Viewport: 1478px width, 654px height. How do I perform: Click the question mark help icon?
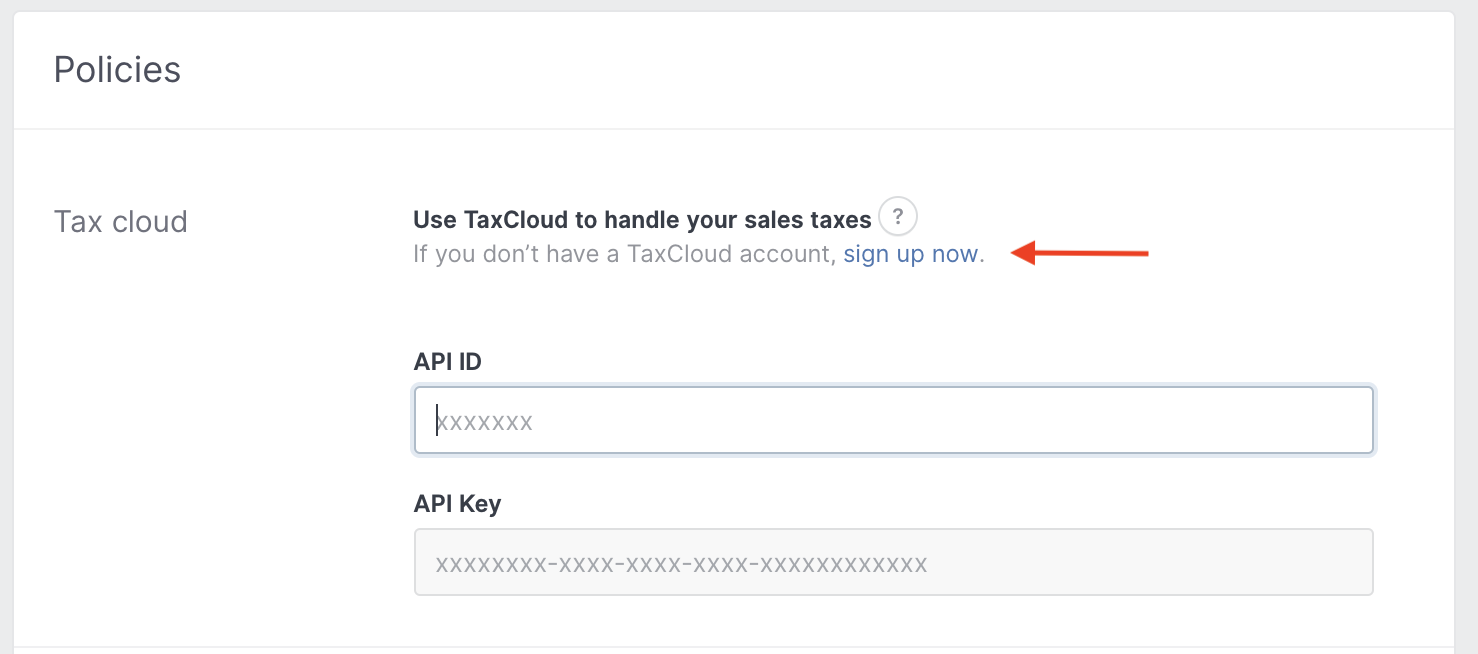click(898, 216)
